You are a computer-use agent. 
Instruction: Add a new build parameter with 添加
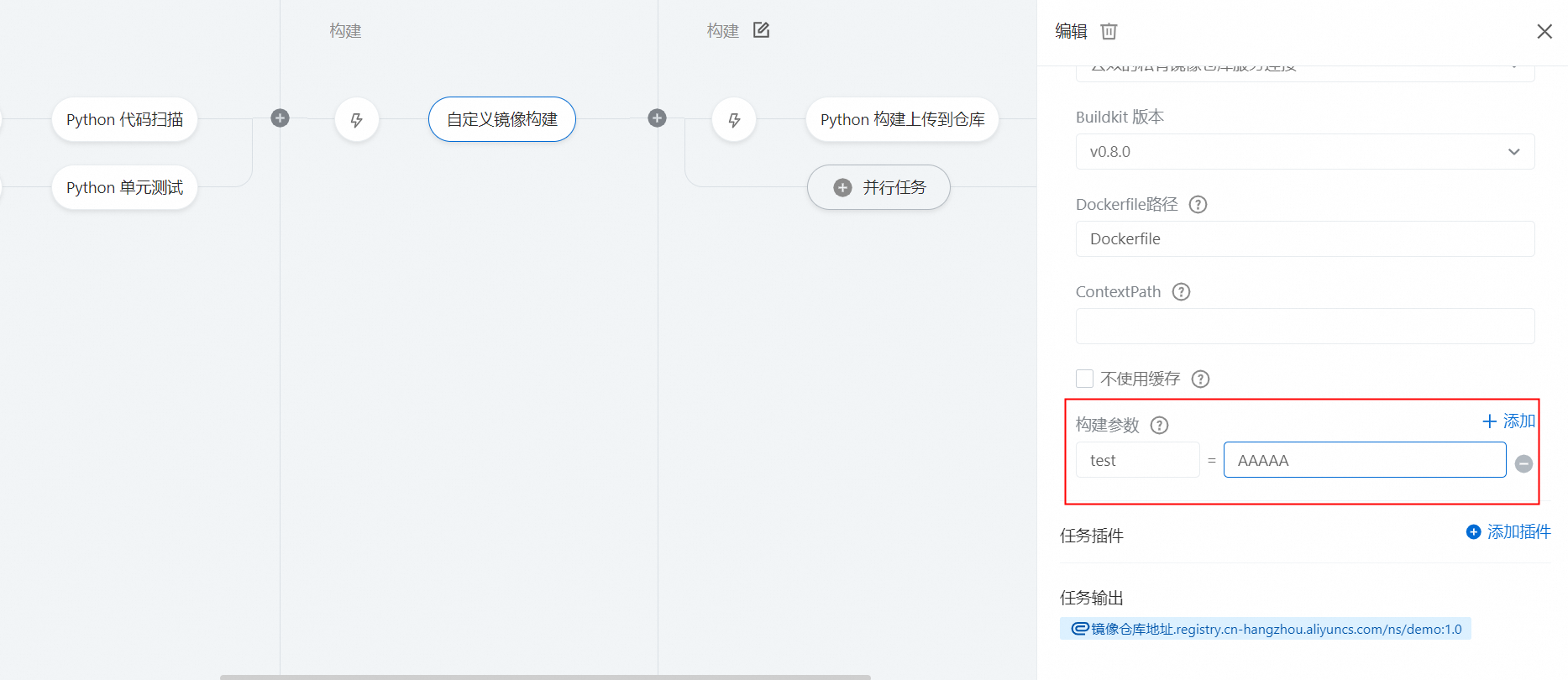pos(1508,421)
